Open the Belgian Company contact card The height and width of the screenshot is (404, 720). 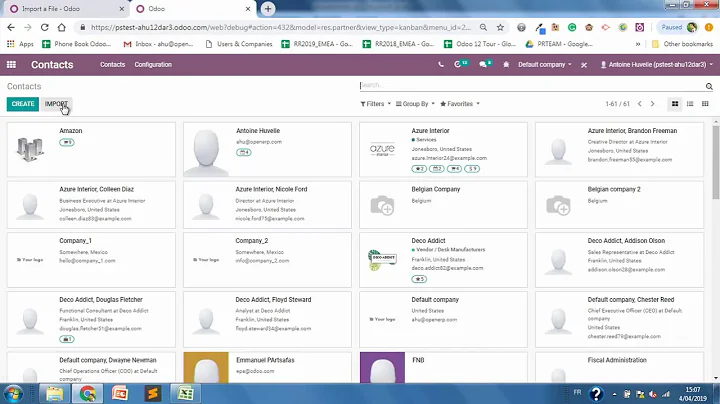click(x=443, y=204)
